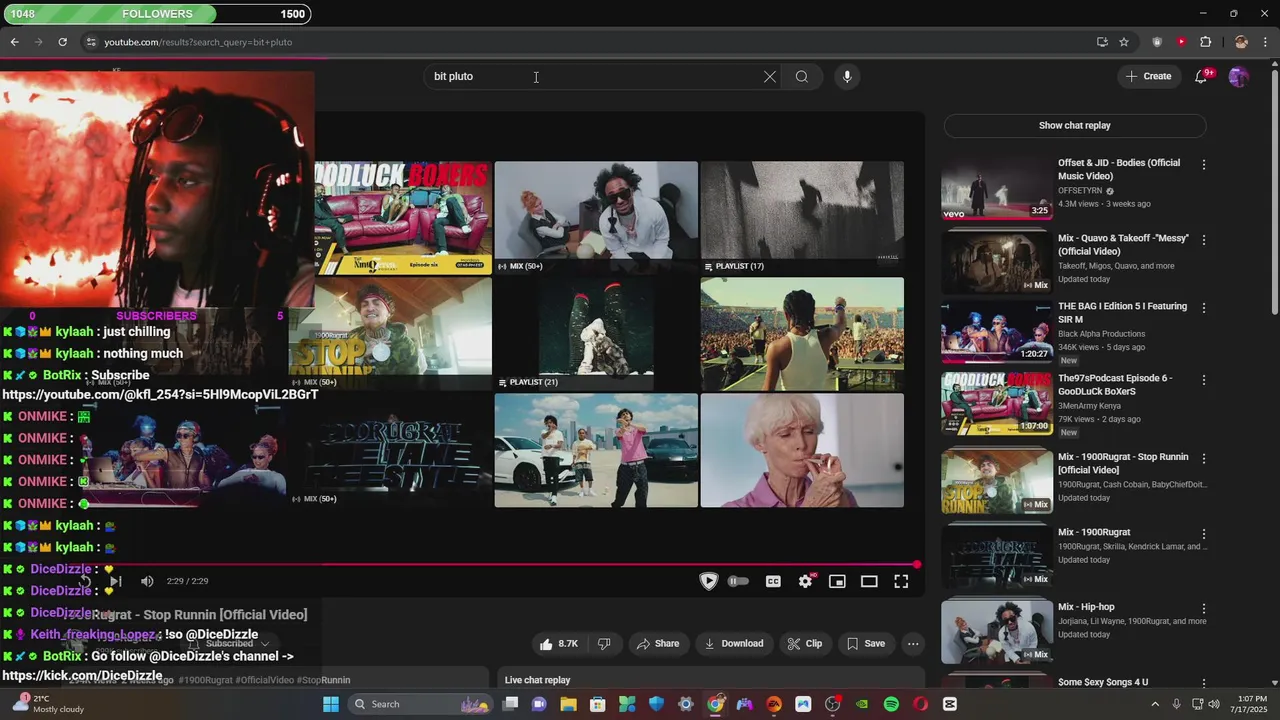
Task: Open options for Offset & JID - Bodies
Action: (1204, 164)
